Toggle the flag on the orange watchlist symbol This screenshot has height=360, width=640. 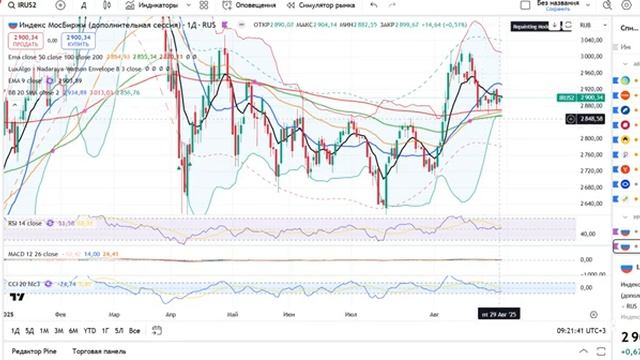(x=616, y=96)
